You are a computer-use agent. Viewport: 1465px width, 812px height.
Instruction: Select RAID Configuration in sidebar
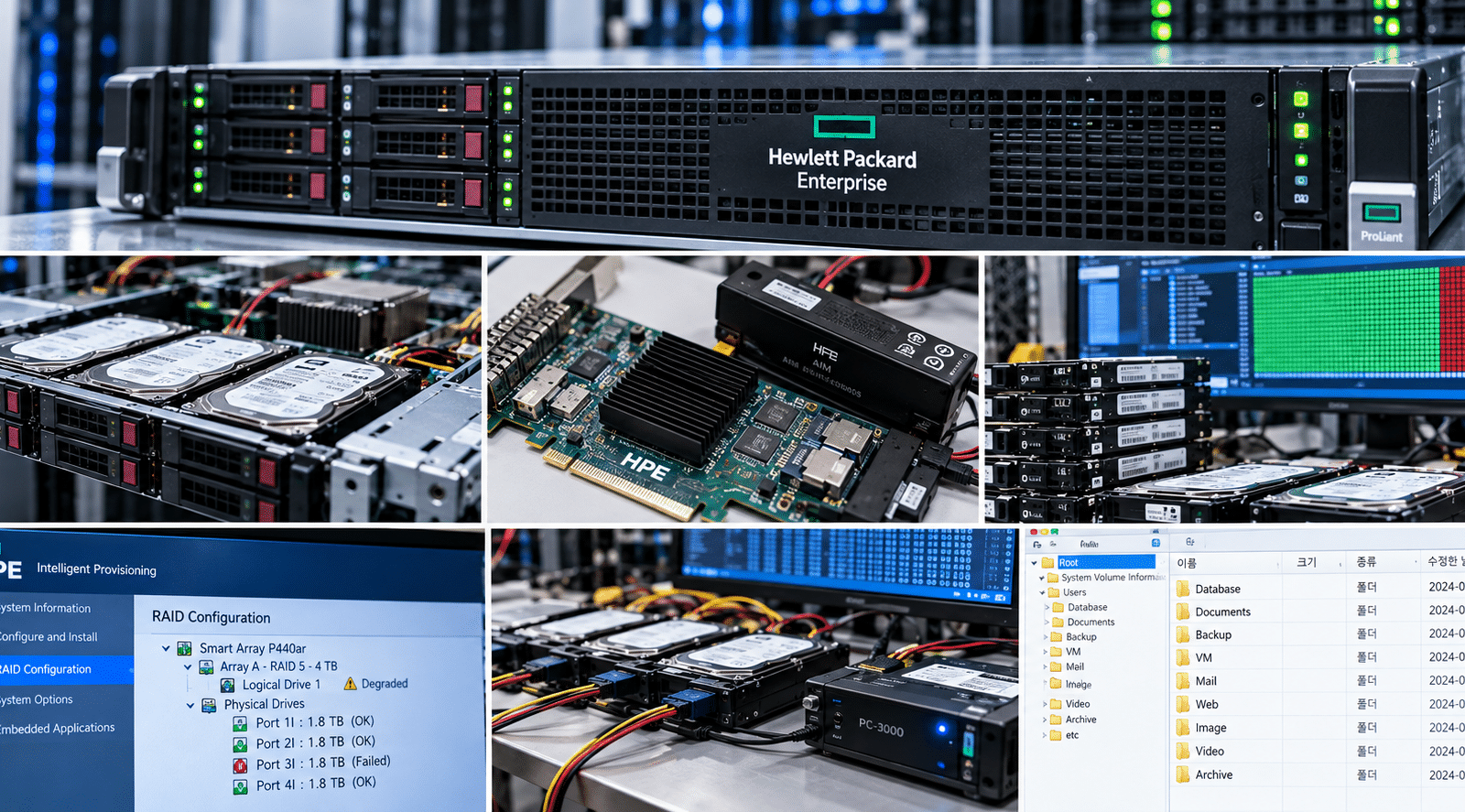coord(66,669)
